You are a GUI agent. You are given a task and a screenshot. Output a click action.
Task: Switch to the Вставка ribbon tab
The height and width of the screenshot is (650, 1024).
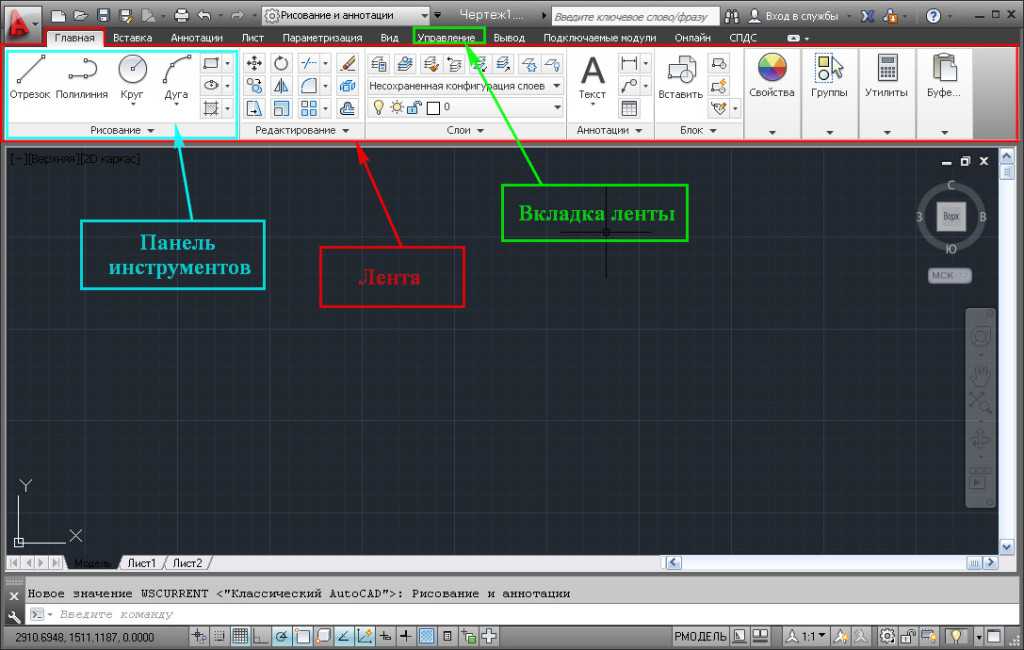pyautogui.click(x=132, y=38)
